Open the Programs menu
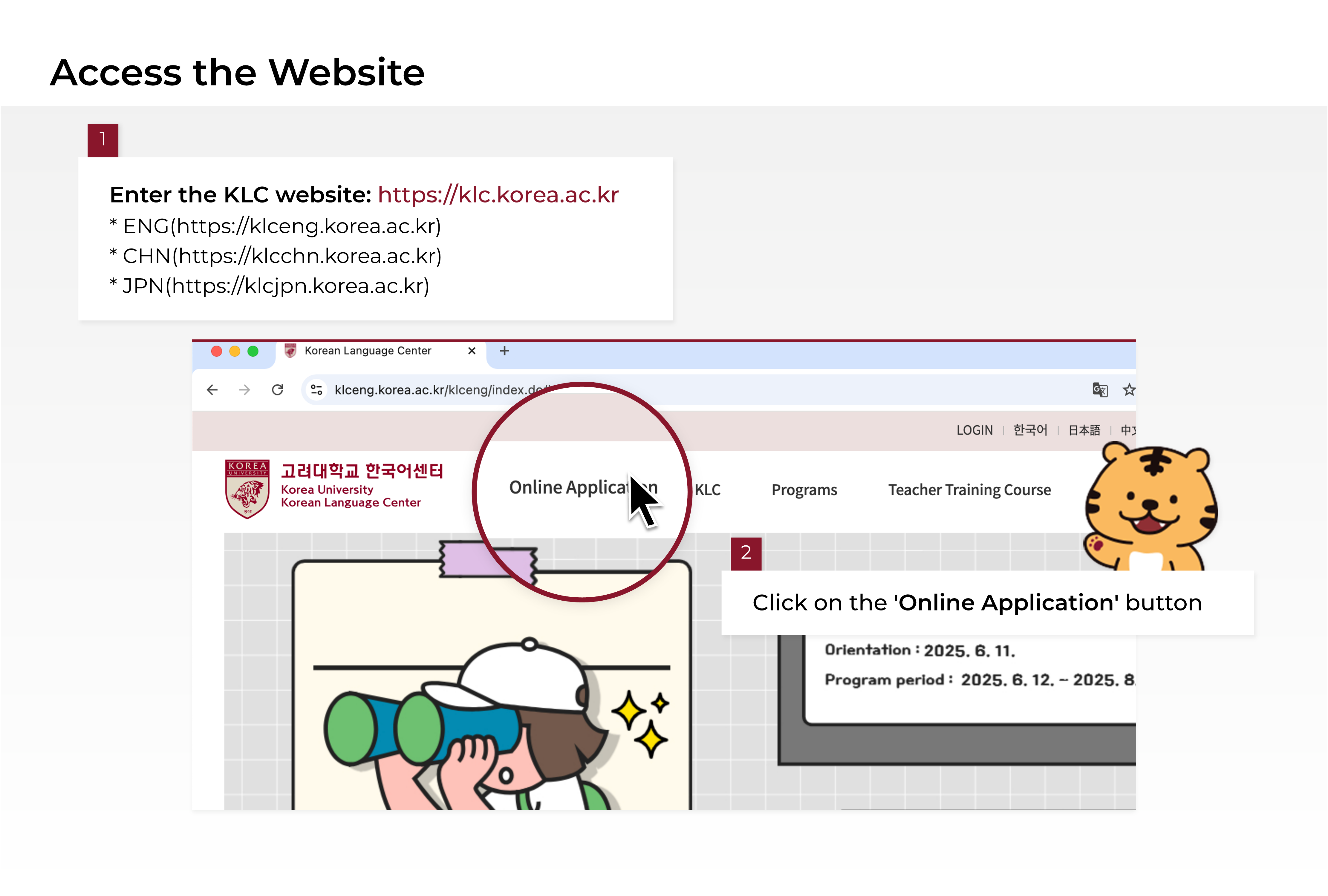The width and height of the screenshot is (1328, 896). click(804, 490)
